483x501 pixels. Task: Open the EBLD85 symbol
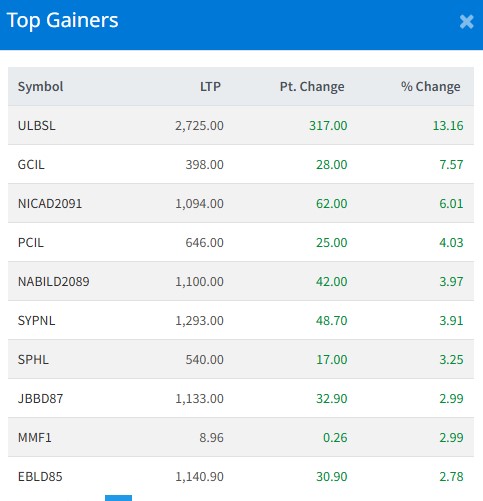point(40,477)
